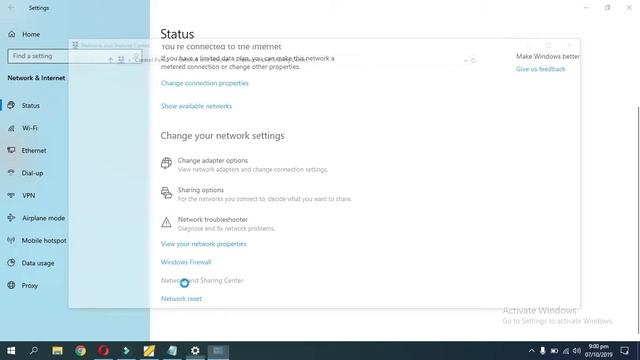Click the Ethernet monitor icon in sidebar
The height and width of the screenshot is (360, 640).
tap(11, 150)
